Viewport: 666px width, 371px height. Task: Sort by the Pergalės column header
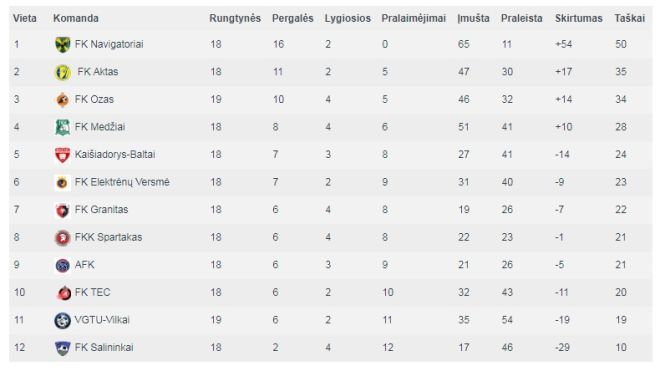pos(293,18)
